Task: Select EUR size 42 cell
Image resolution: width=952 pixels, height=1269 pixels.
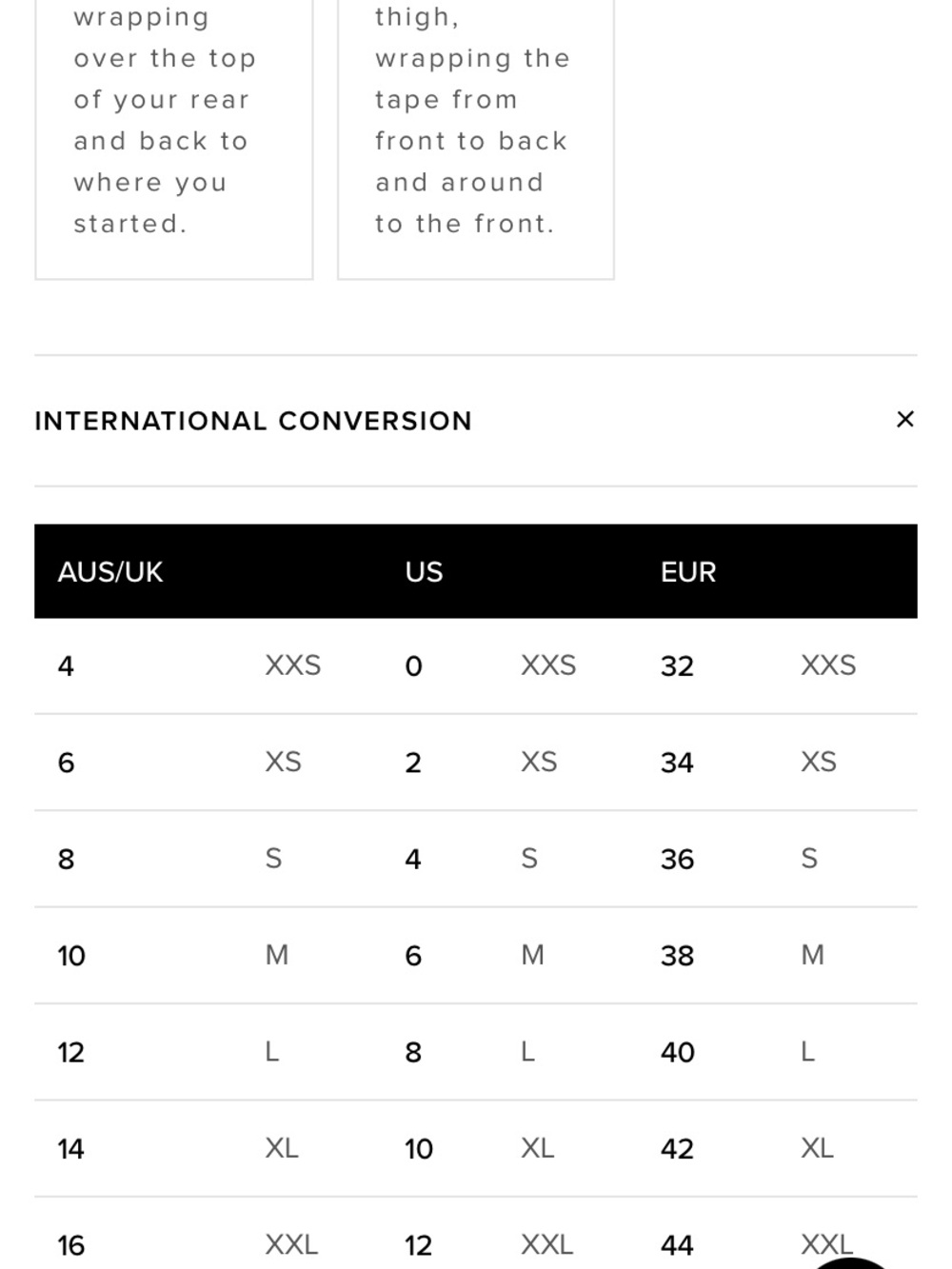Action: [677, 1149]
